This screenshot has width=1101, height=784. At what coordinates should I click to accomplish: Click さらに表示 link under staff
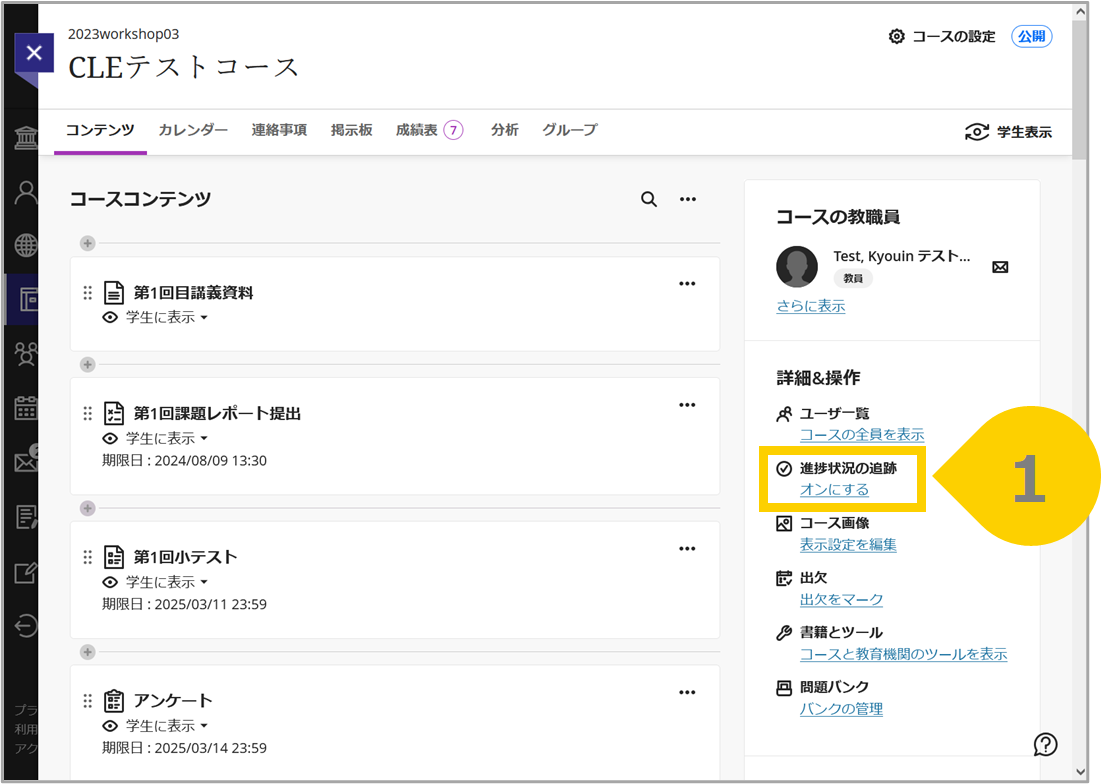point(810,306)
